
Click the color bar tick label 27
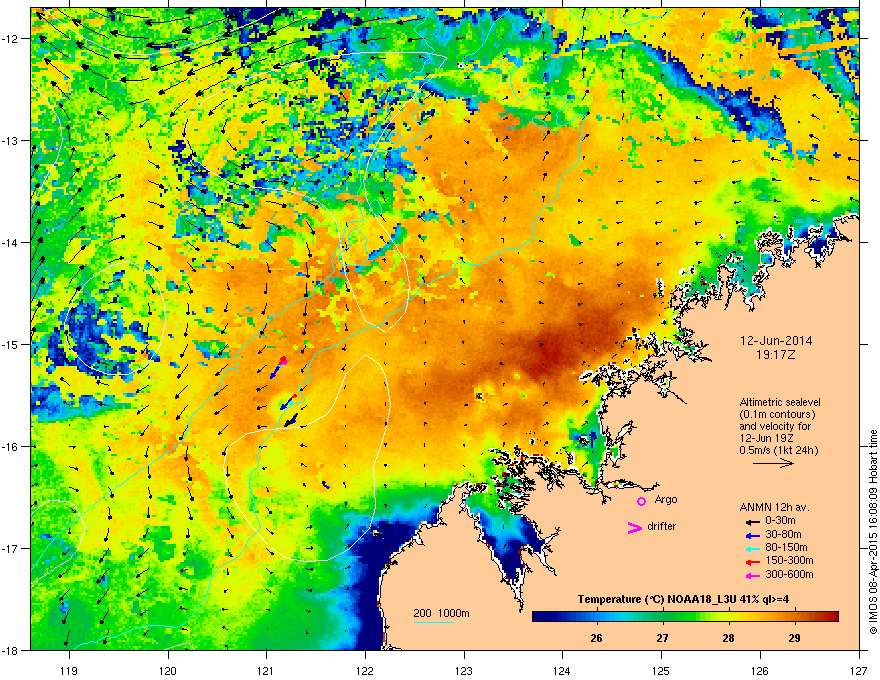click(662, 638)
